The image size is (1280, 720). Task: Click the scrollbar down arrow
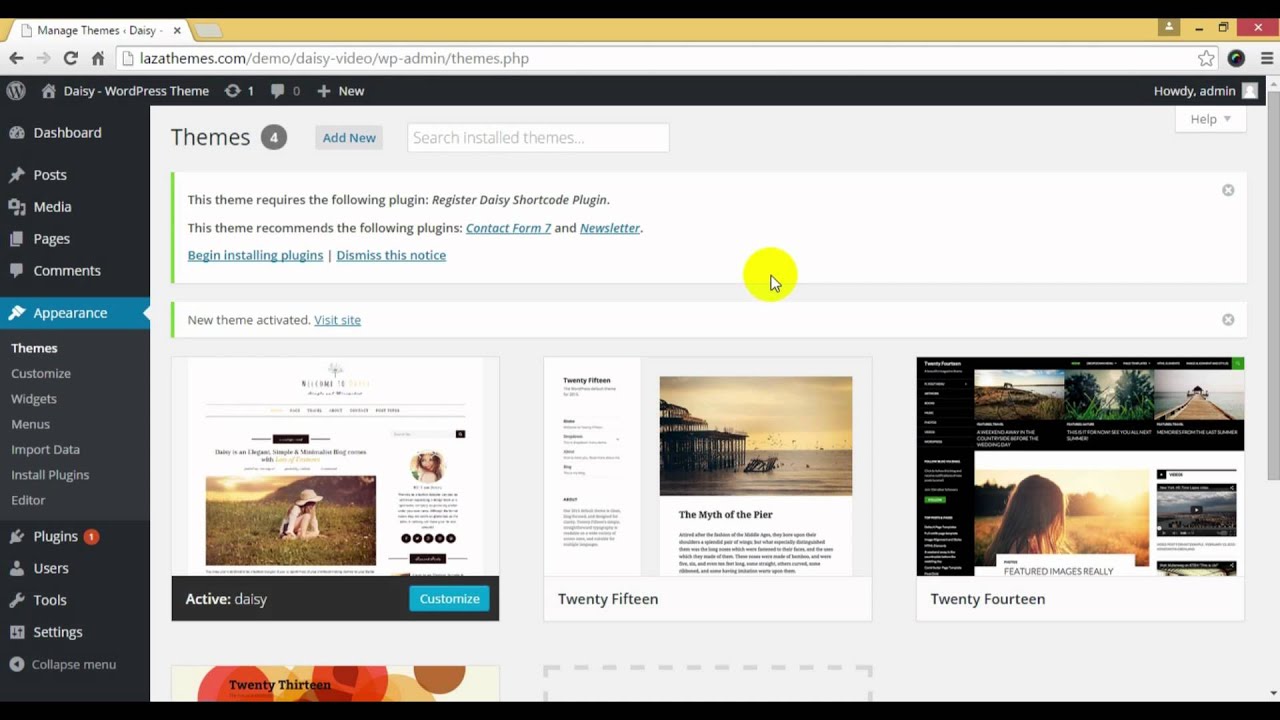(1273, 692)
